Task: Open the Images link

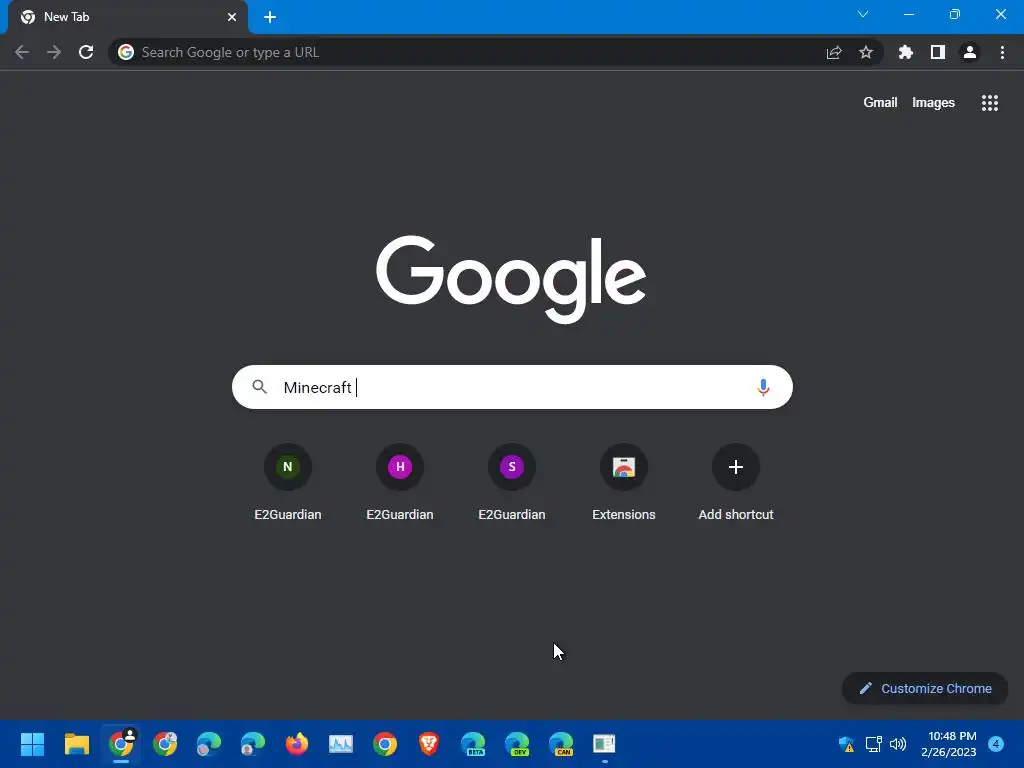Action: point(933,103)
